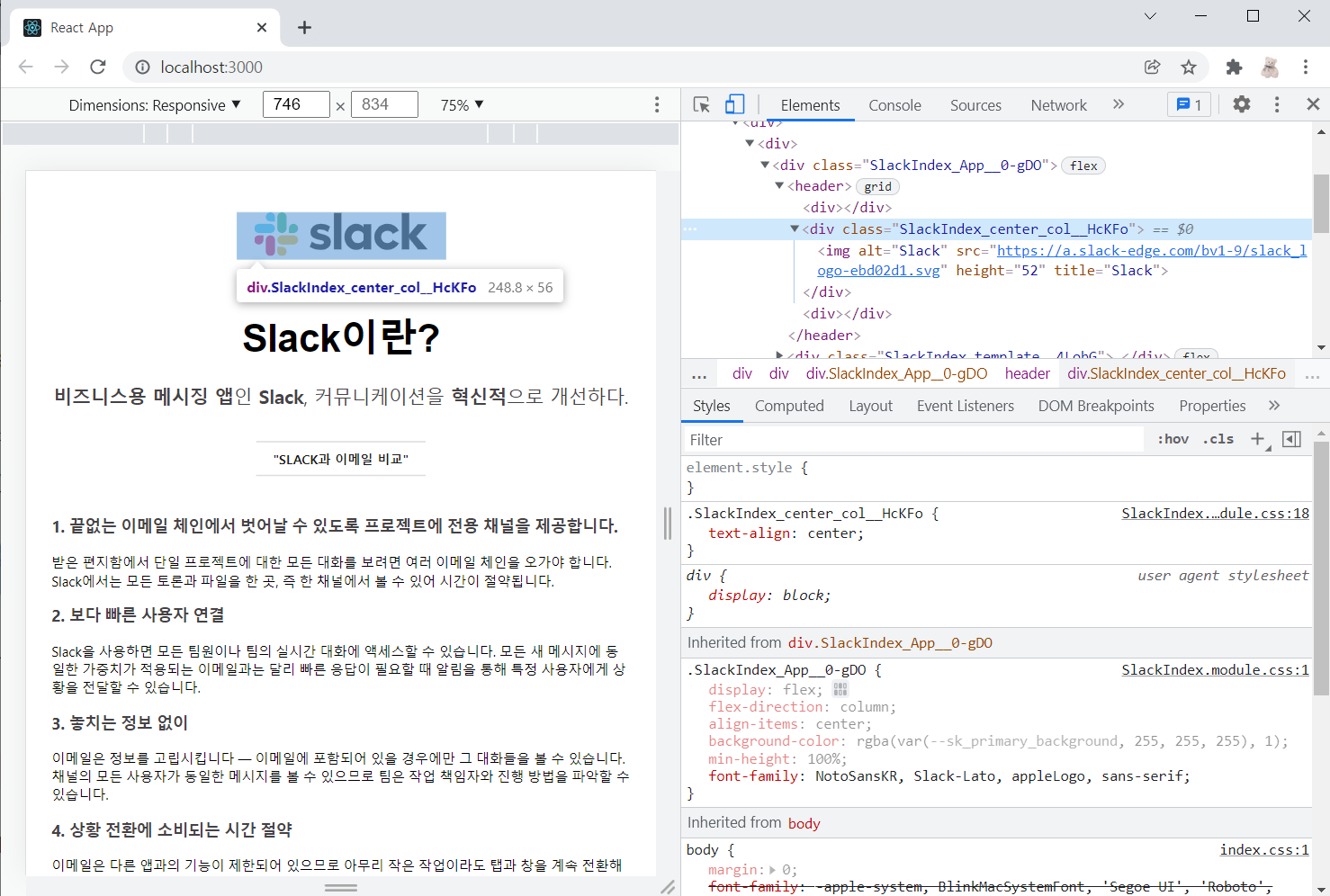The height and width of the screenshot is (896, 1330).
Task: Reload the localhost page
Action: pos(98,67)
